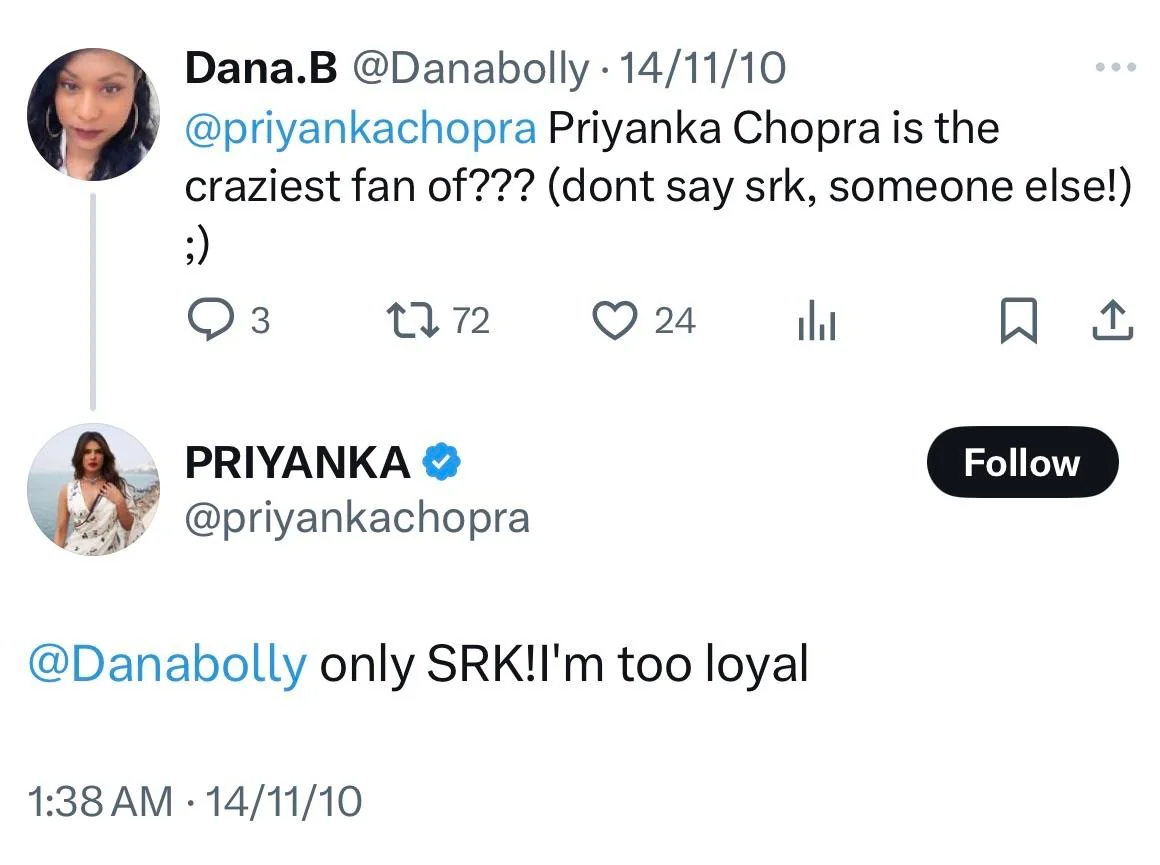Open PRIYANKA's profile photo

point(93,488)
